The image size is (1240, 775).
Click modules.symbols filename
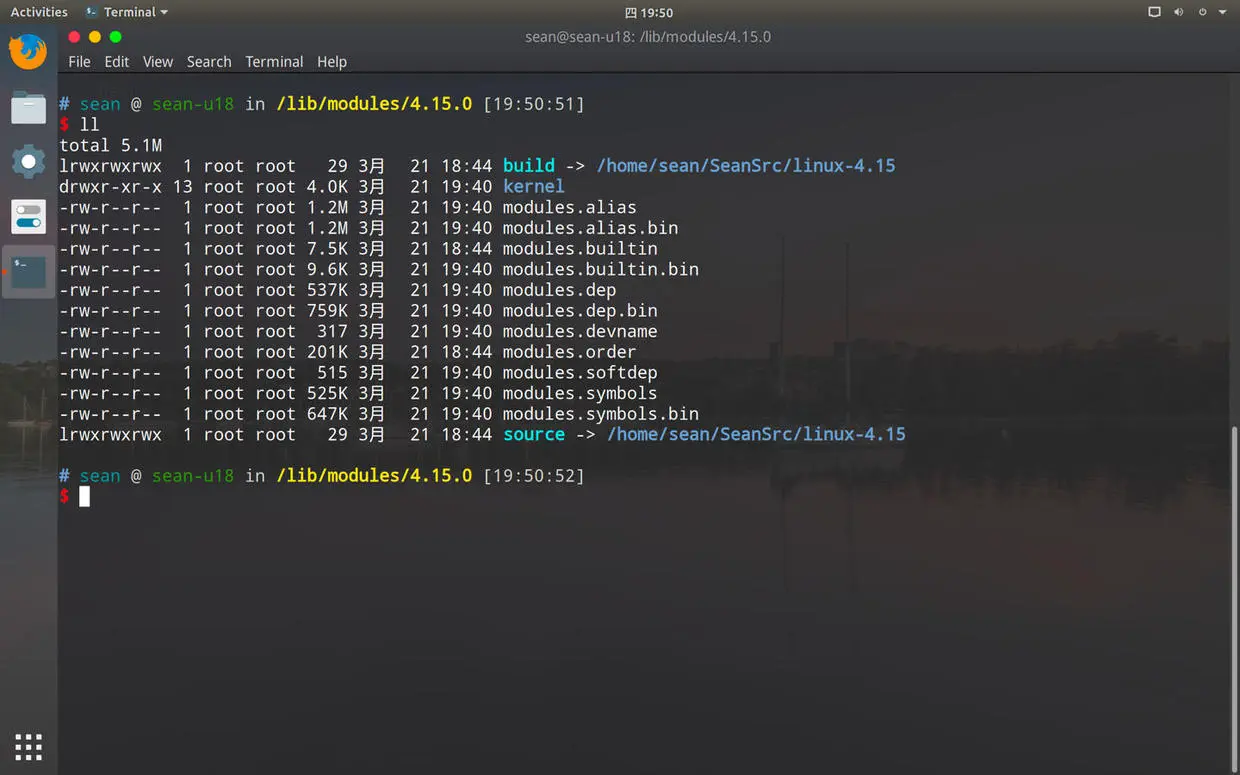tap(580, 393)
